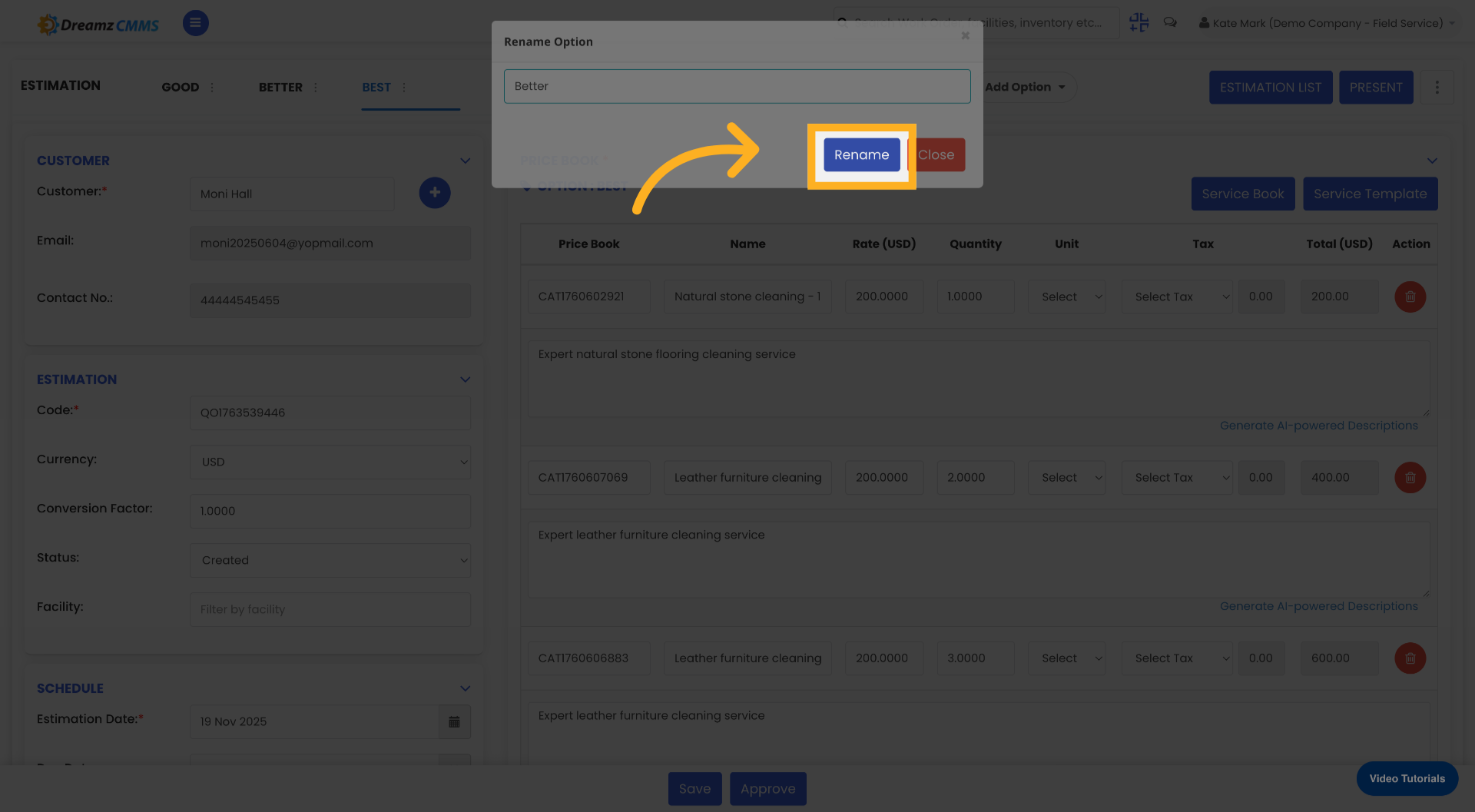The height and width of the screenshot is (812, 1475).
Task: Switch to the BEST option tab
Action: 376,88
